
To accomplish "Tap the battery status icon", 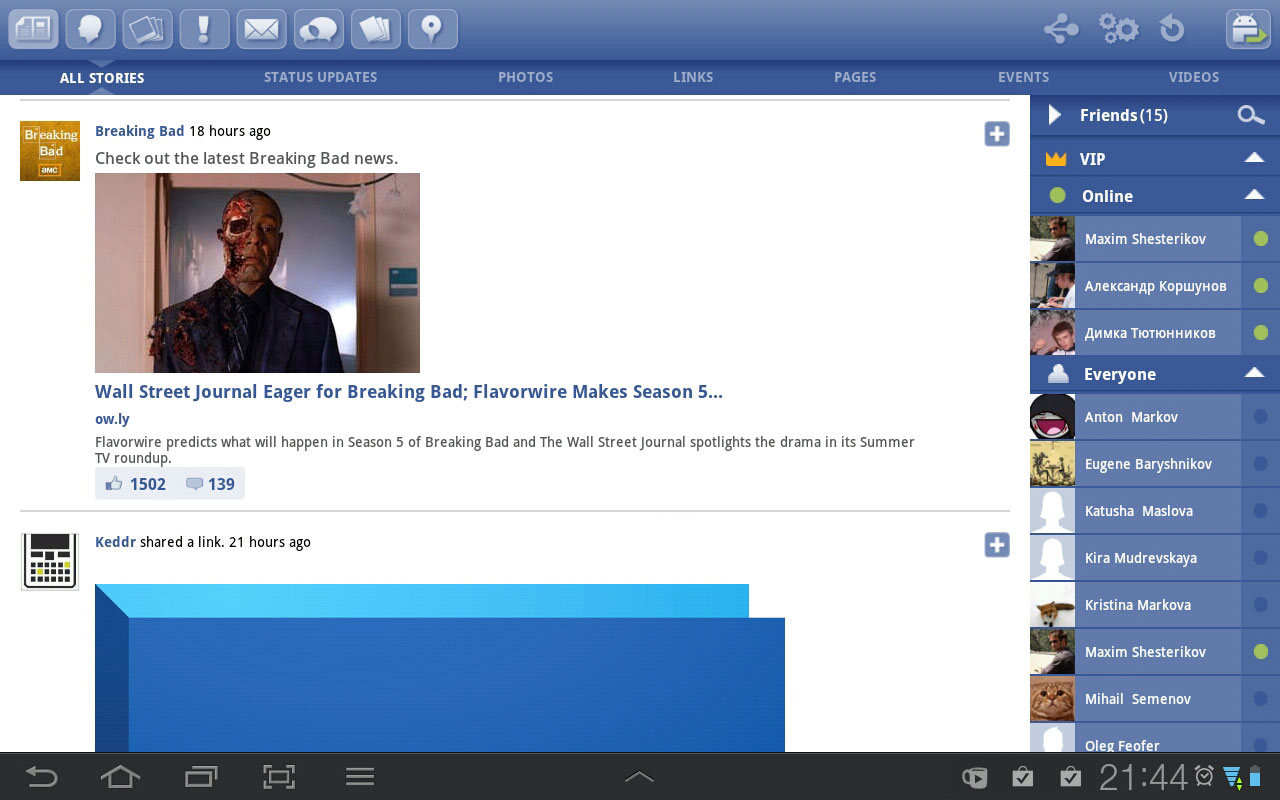I will [x=1256, y=777].
